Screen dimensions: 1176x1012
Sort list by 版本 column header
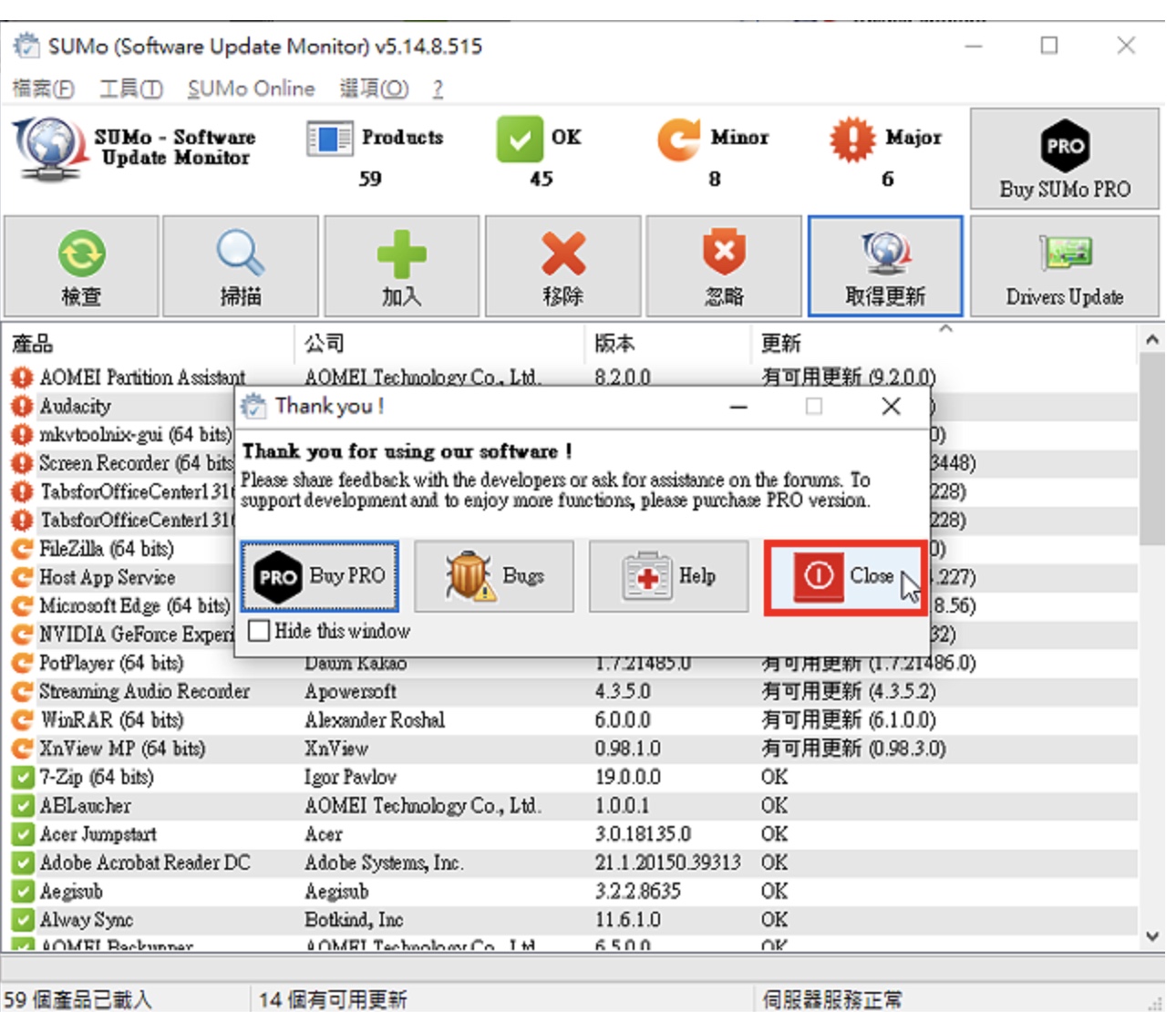point(668,344)
